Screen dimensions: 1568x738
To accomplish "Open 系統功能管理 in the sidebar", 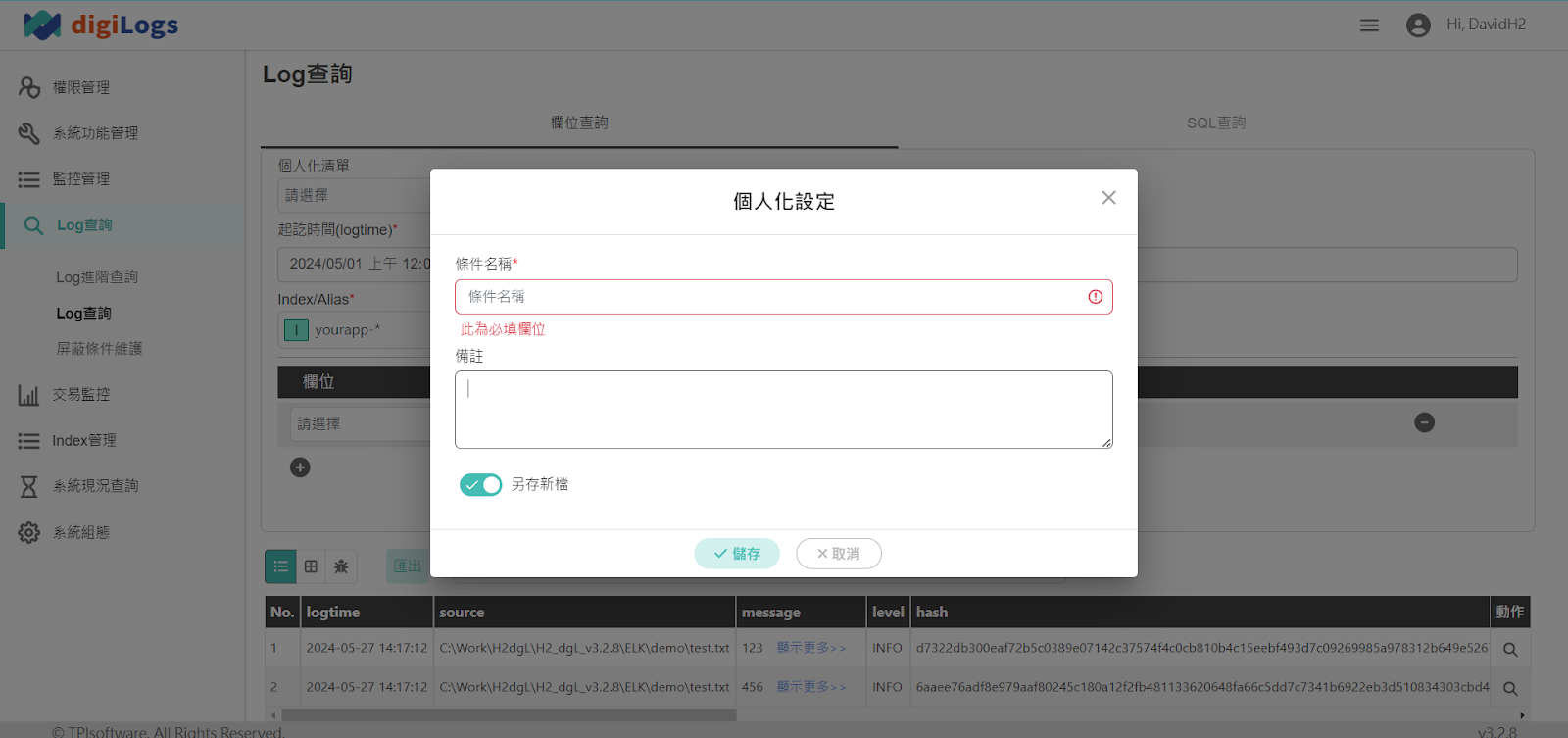I will coord(95,133).
